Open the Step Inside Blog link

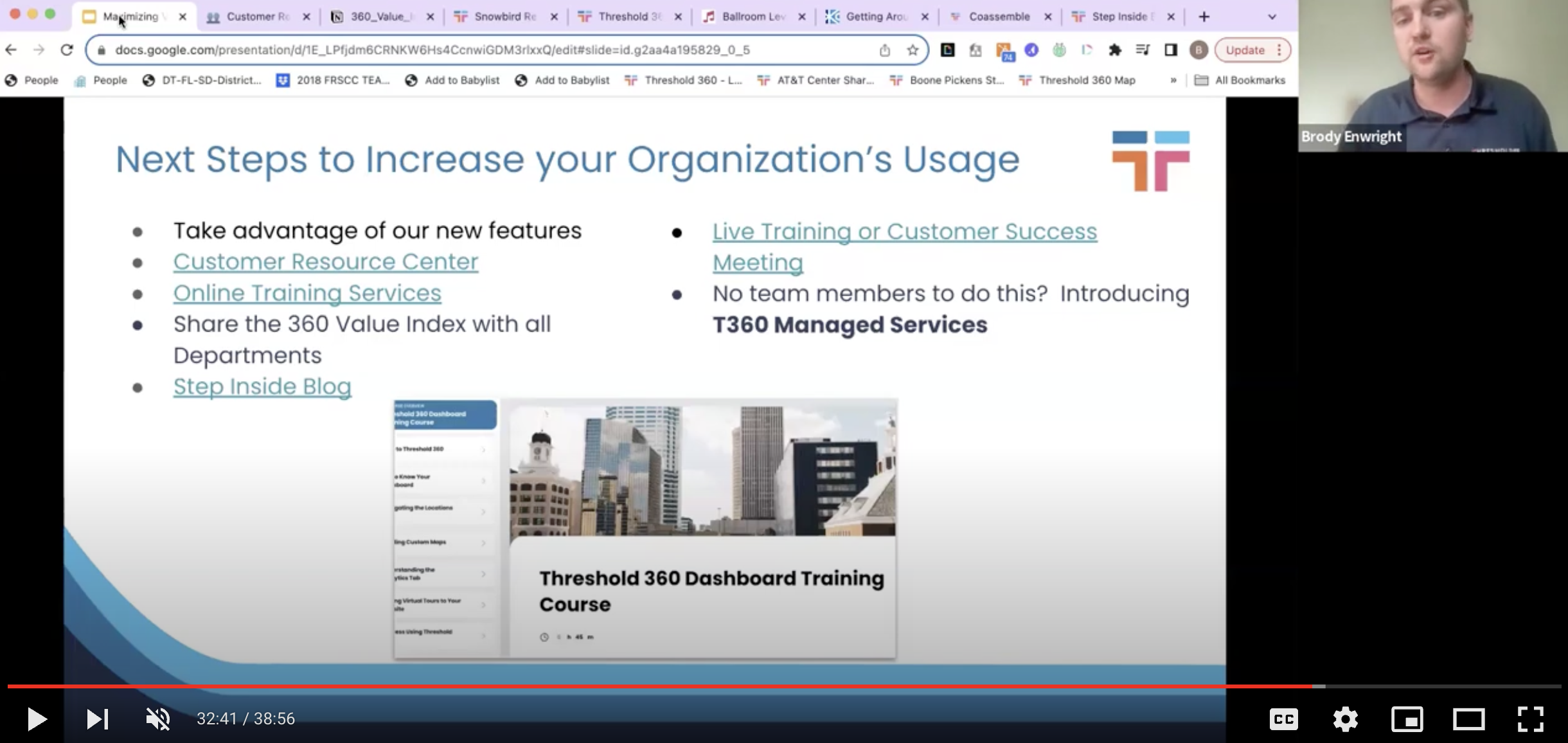pyautogui.click(x=262, y=386)
